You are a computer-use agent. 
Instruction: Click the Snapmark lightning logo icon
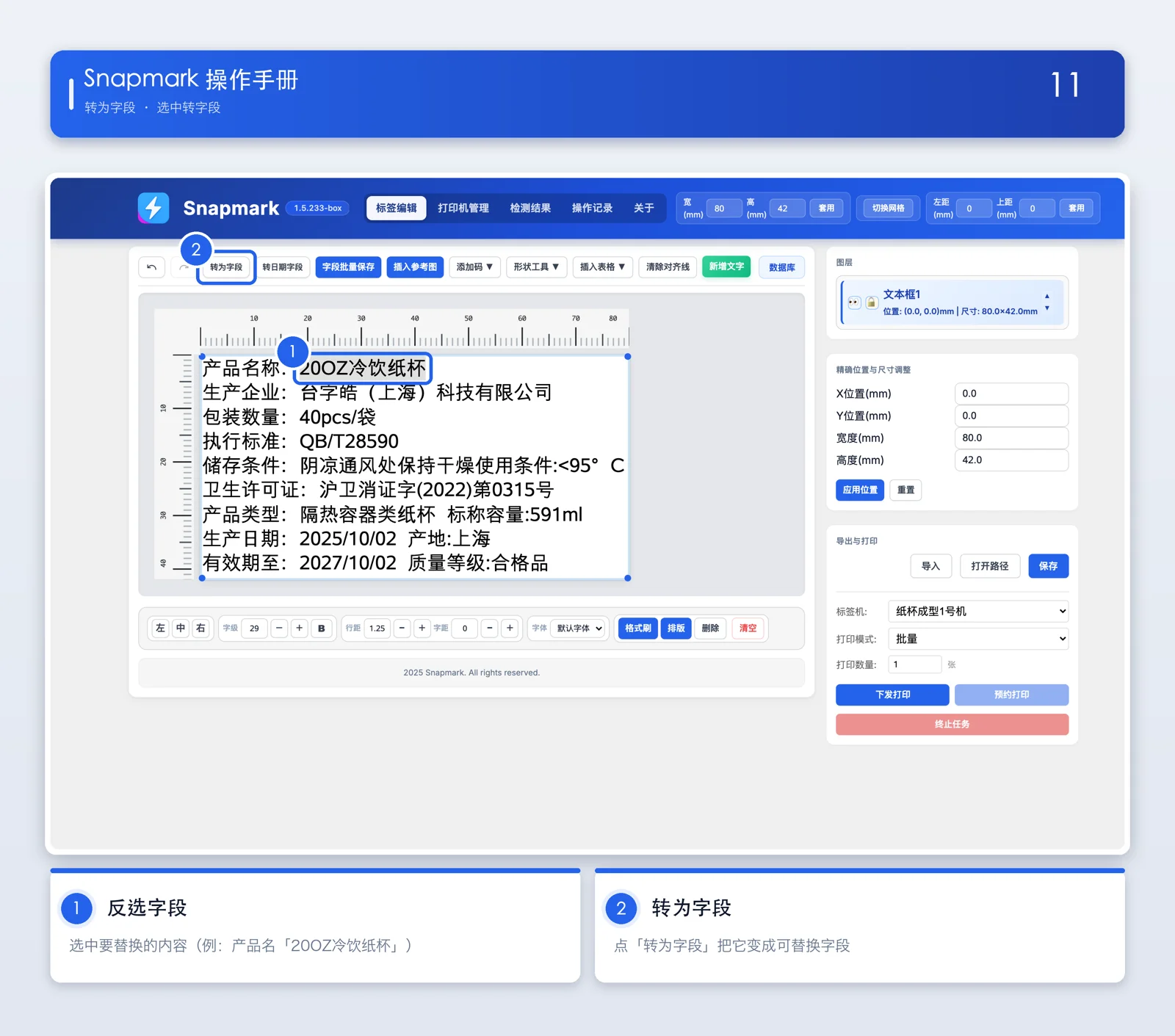tap(153, 208)
